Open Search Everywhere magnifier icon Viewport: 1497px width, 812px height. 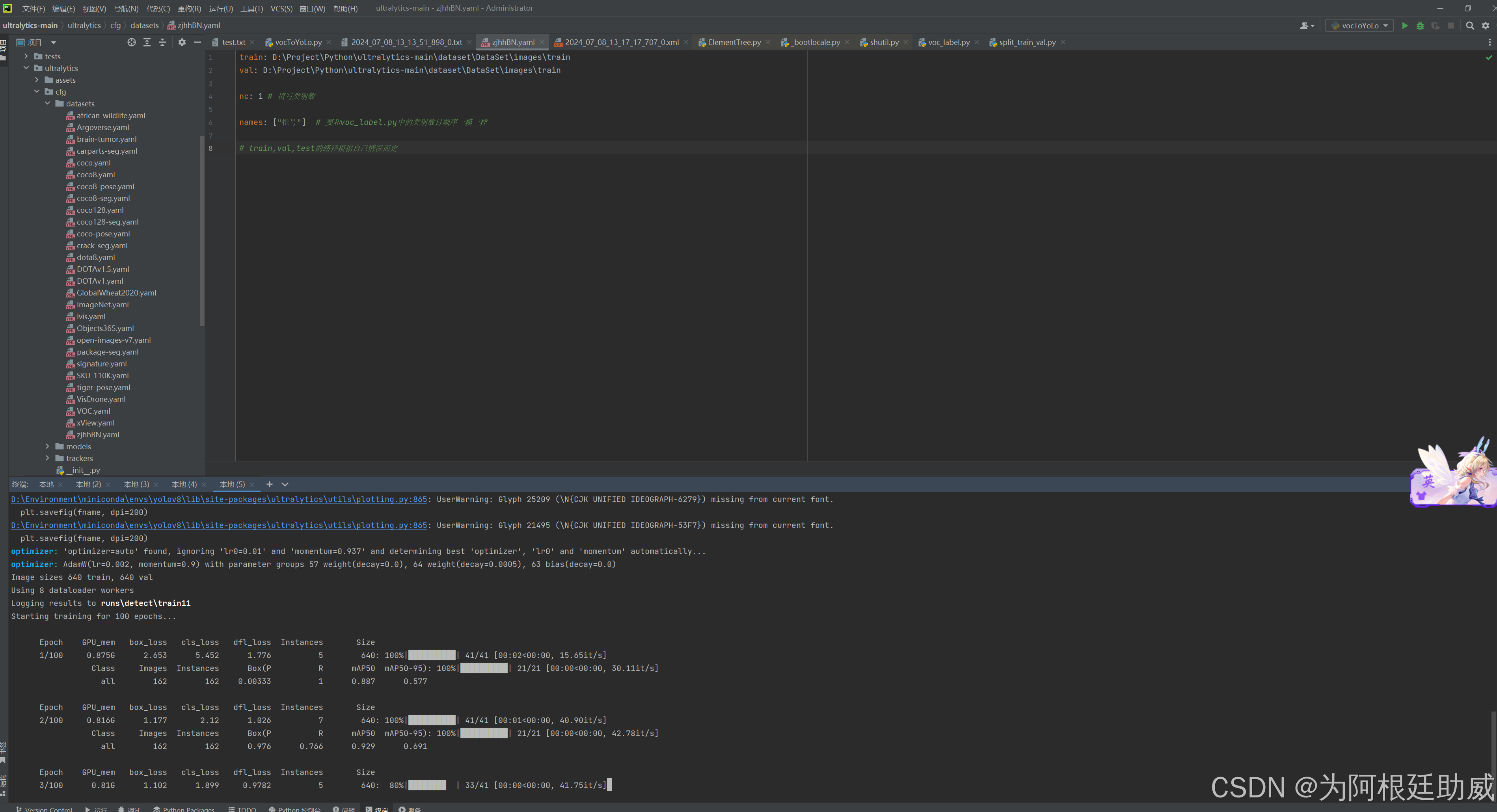[1470, 26]
